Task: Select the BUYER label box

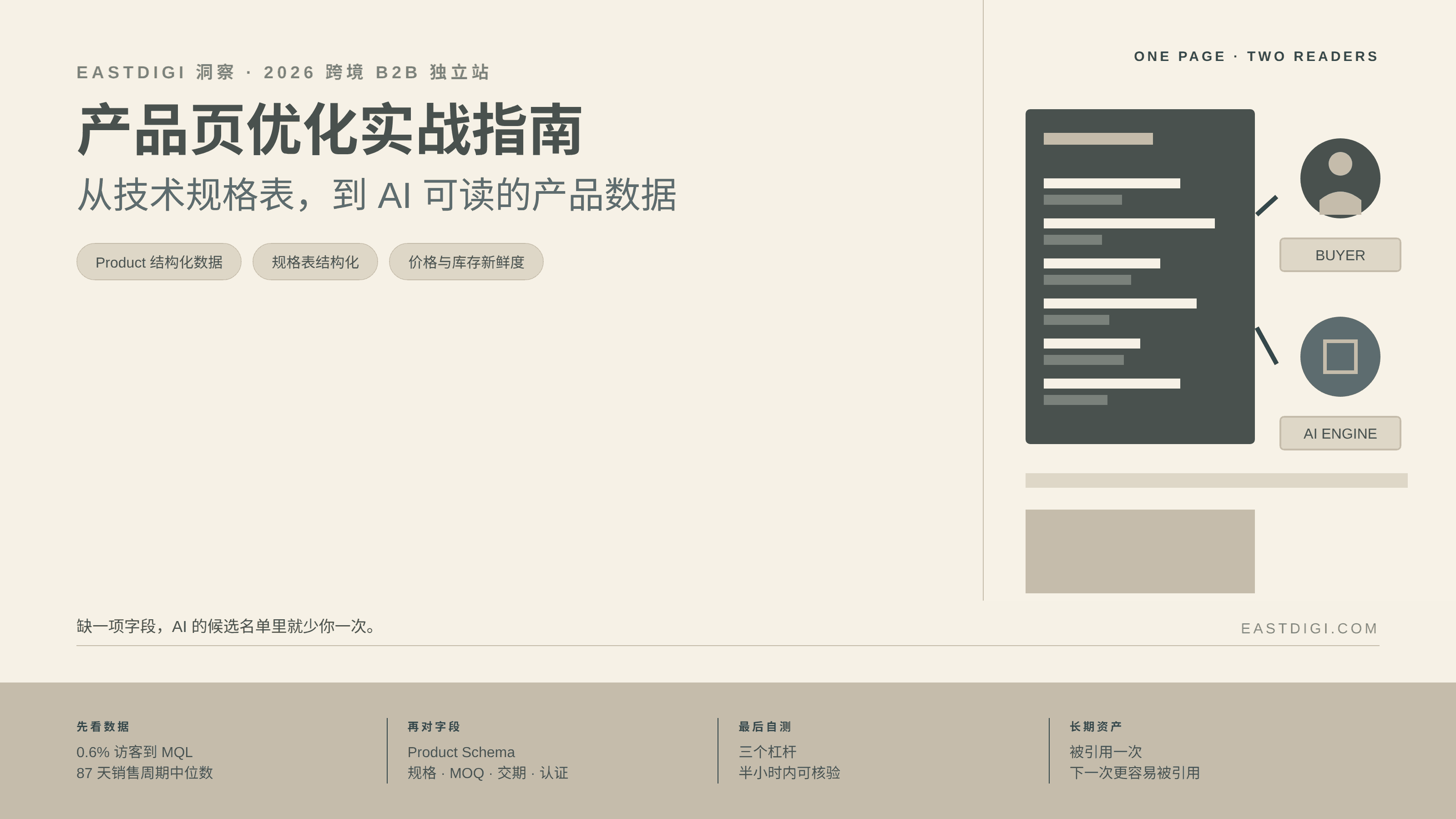Action: [x=1340, y=255]
